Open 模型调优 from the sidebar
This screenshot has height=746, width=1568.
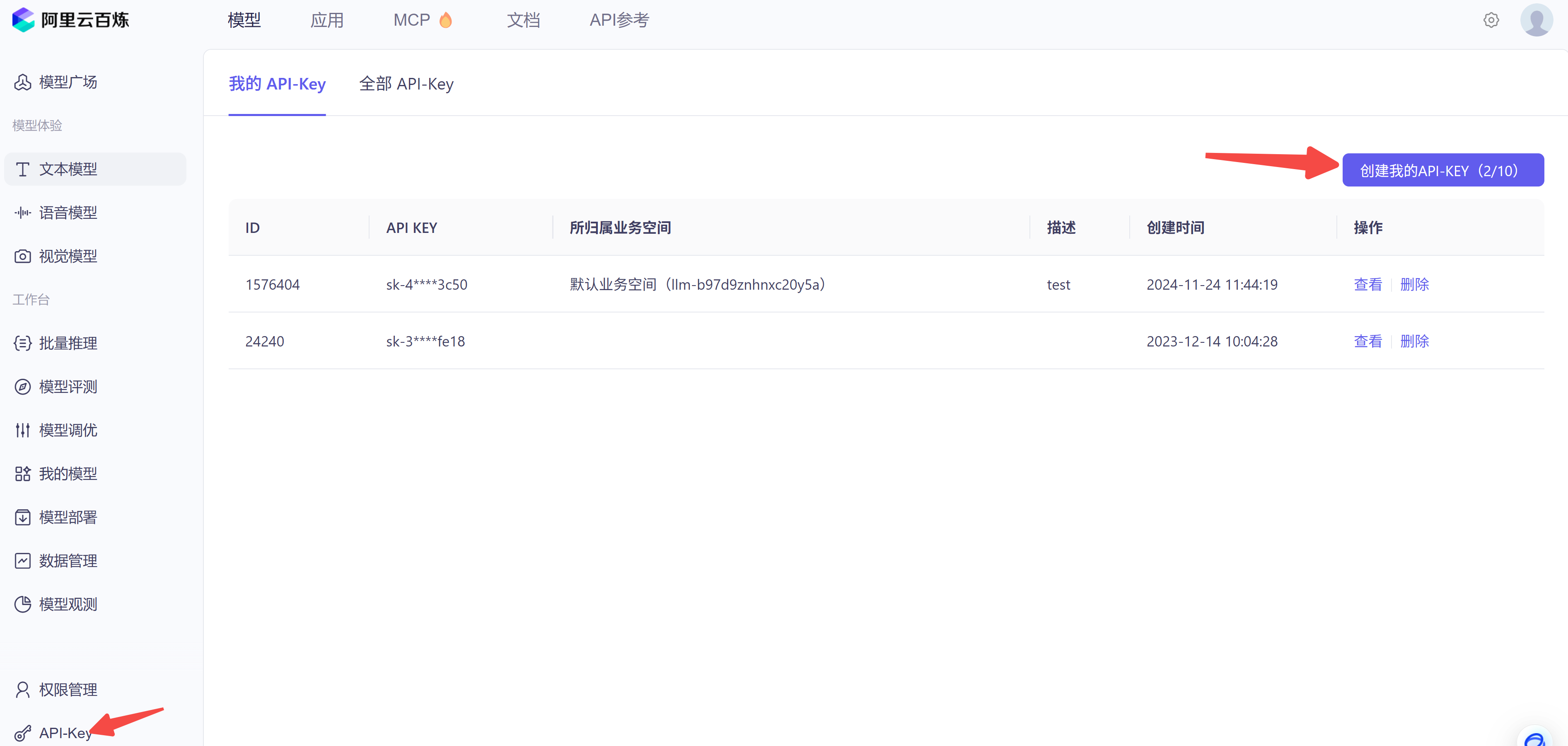[68, 431]
